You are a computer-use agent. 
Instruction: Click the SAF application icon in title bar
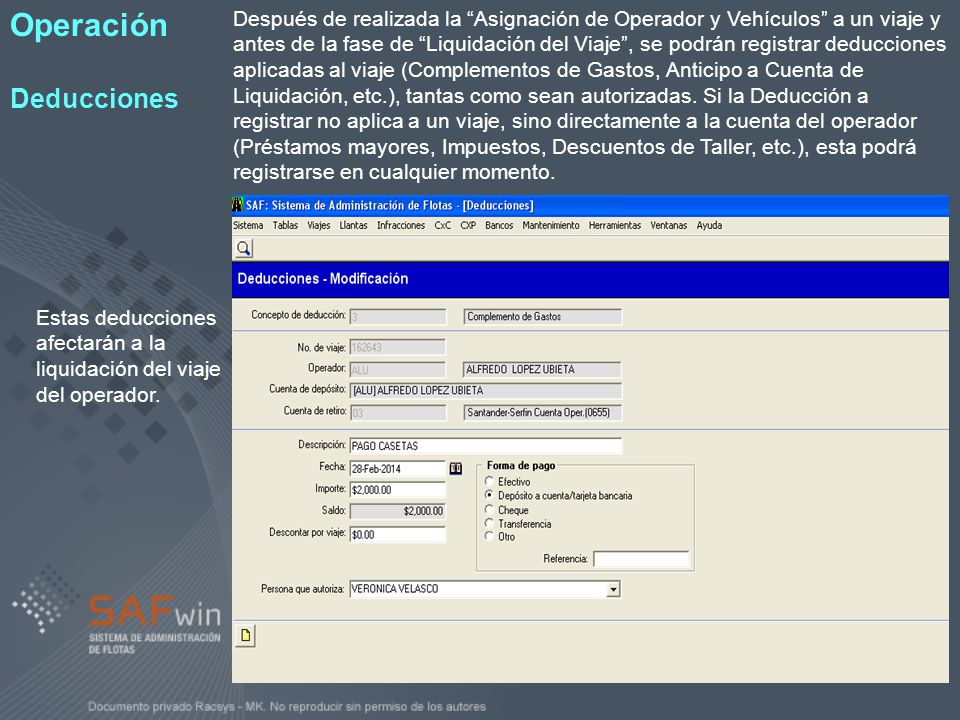click(238, 204)
